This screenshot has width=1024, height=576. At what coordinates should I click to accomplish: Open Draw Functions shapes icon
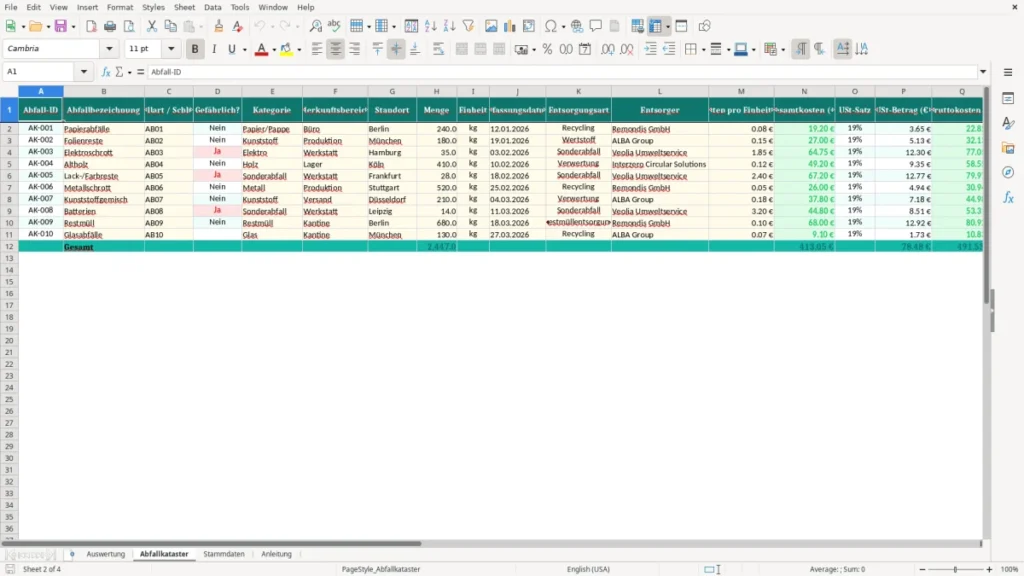coord(704,26)
